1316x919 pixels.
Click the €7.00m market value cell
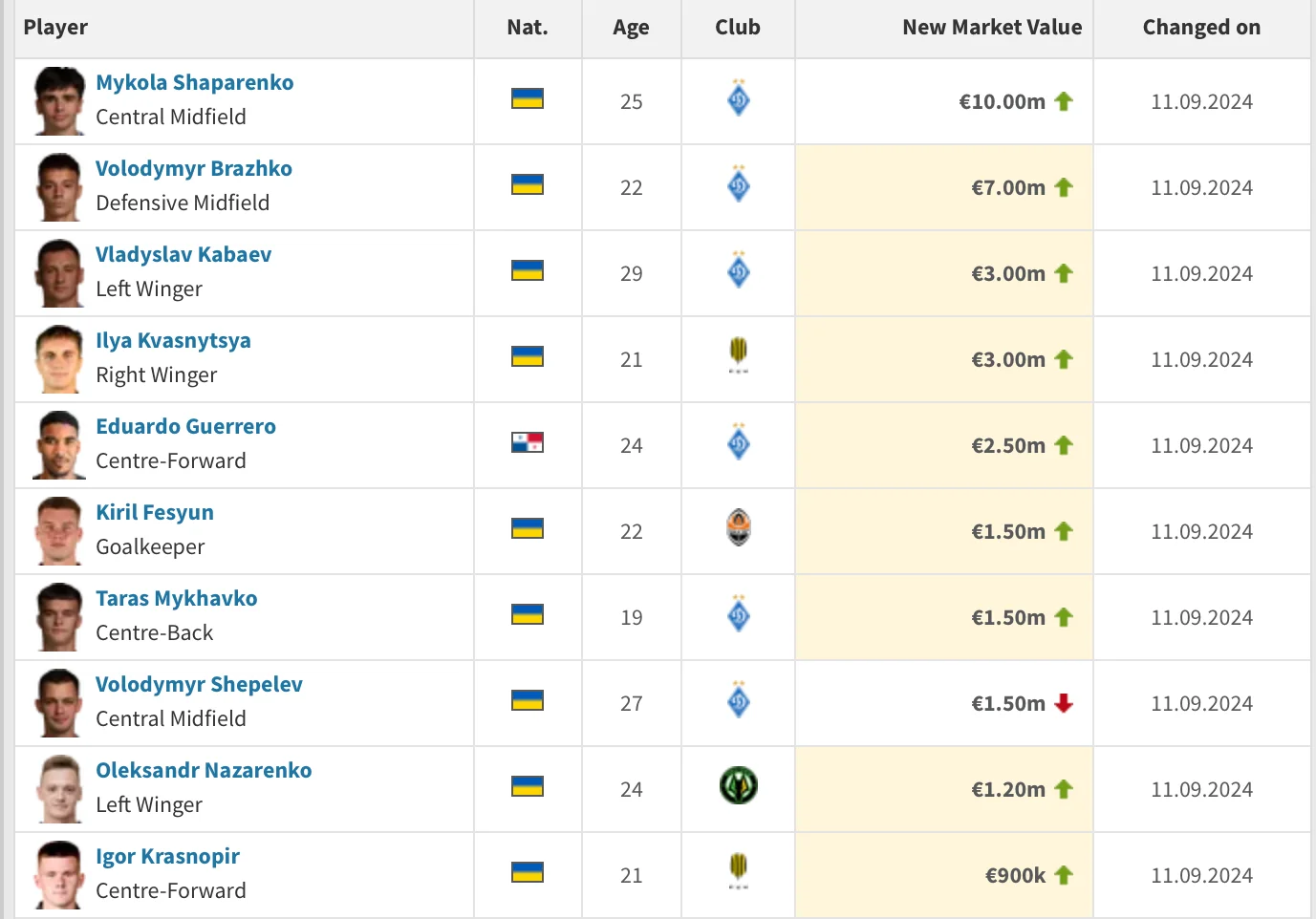(x=1008, y=188)
